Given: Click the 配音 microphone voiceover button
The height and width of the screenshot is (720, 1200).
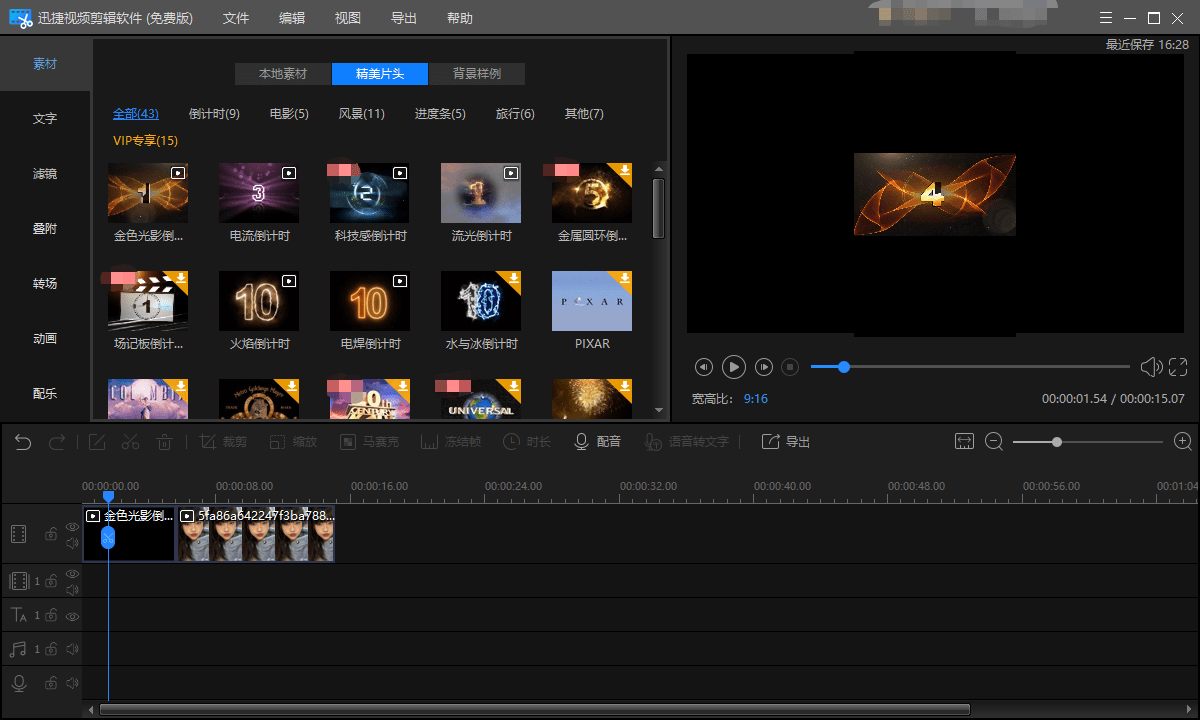Looking at the screenshot, I should coord(597,442).
